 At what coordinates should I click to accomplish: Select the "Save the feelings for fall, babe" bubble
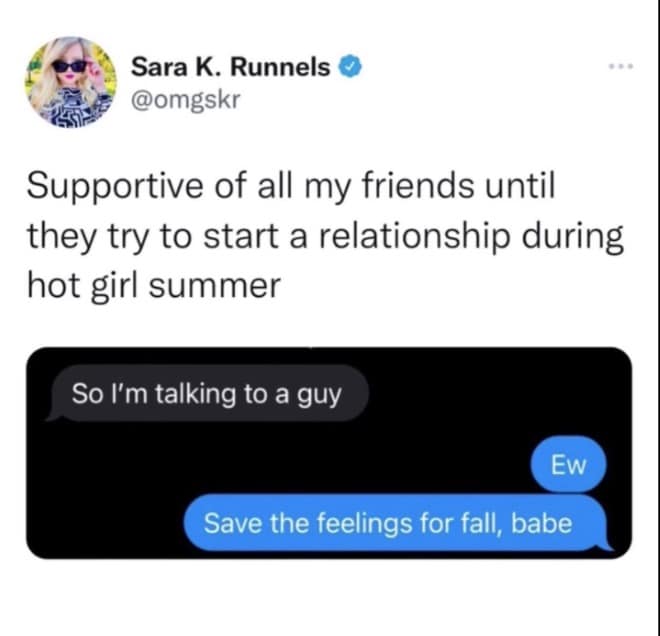tap(398, 523)
